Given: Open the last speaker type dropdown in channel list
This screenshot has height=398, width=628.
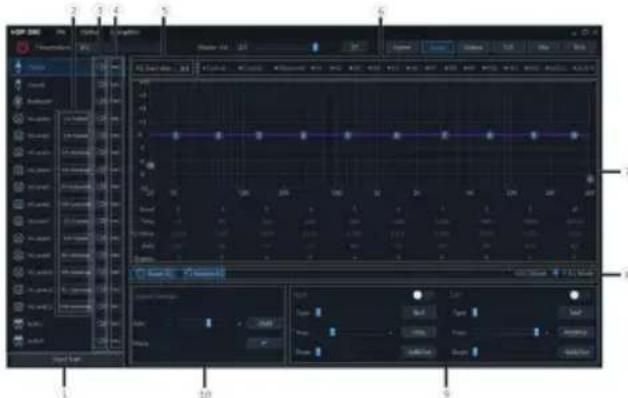Looking at the screenshot, I should point(75,307).
